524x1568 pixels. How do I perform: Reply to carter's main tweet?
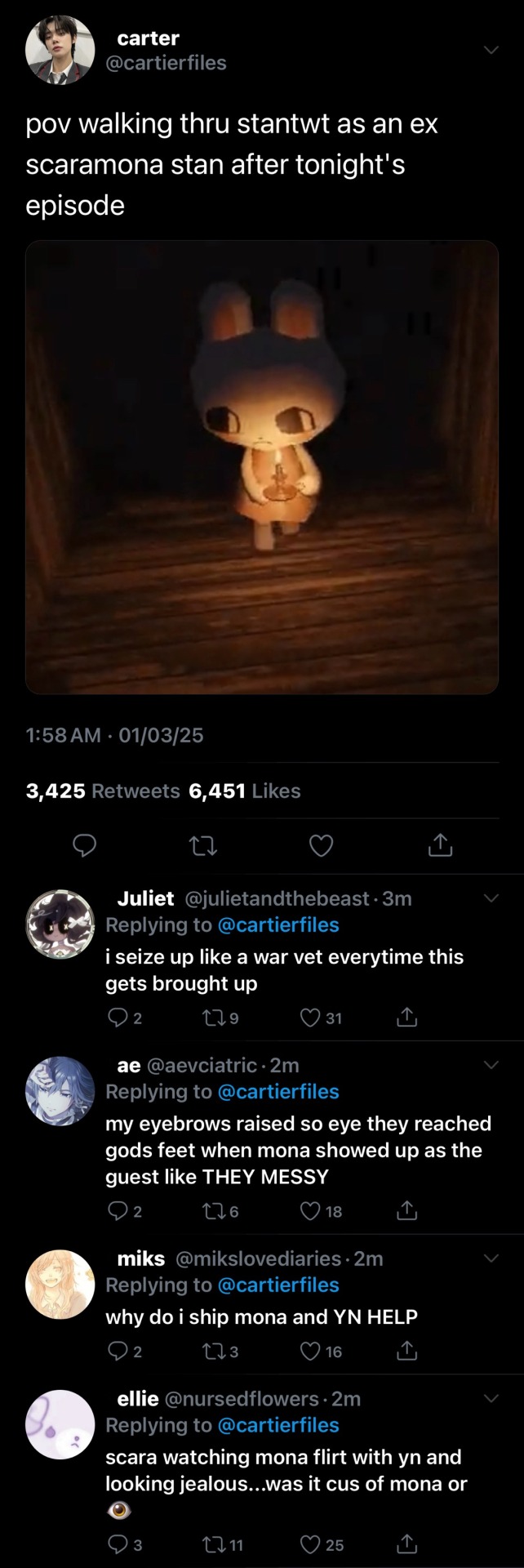(x=85, y=845)
